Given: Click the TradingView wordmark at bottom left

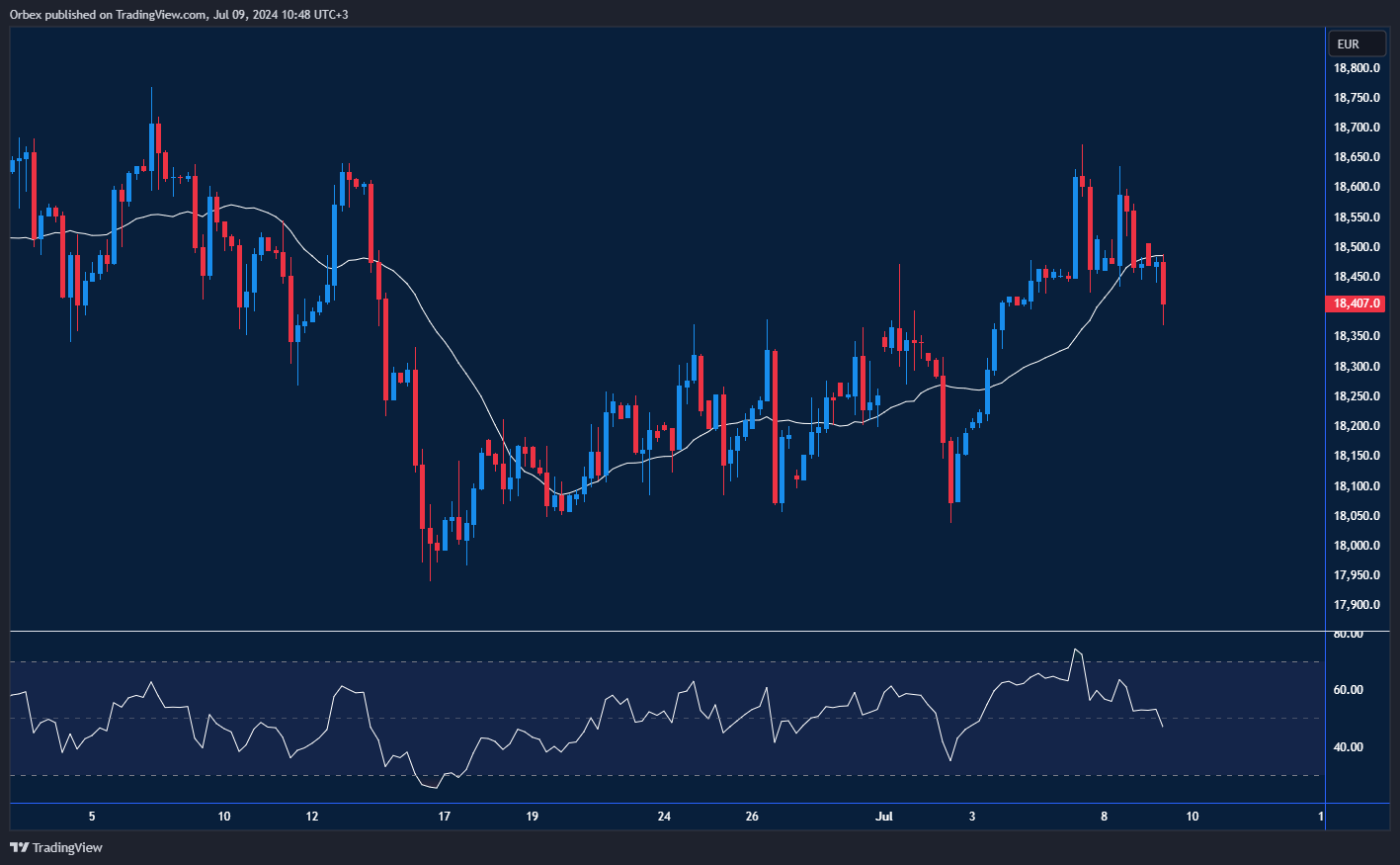Looking at the screenshot, I should [x=67, y=847].
